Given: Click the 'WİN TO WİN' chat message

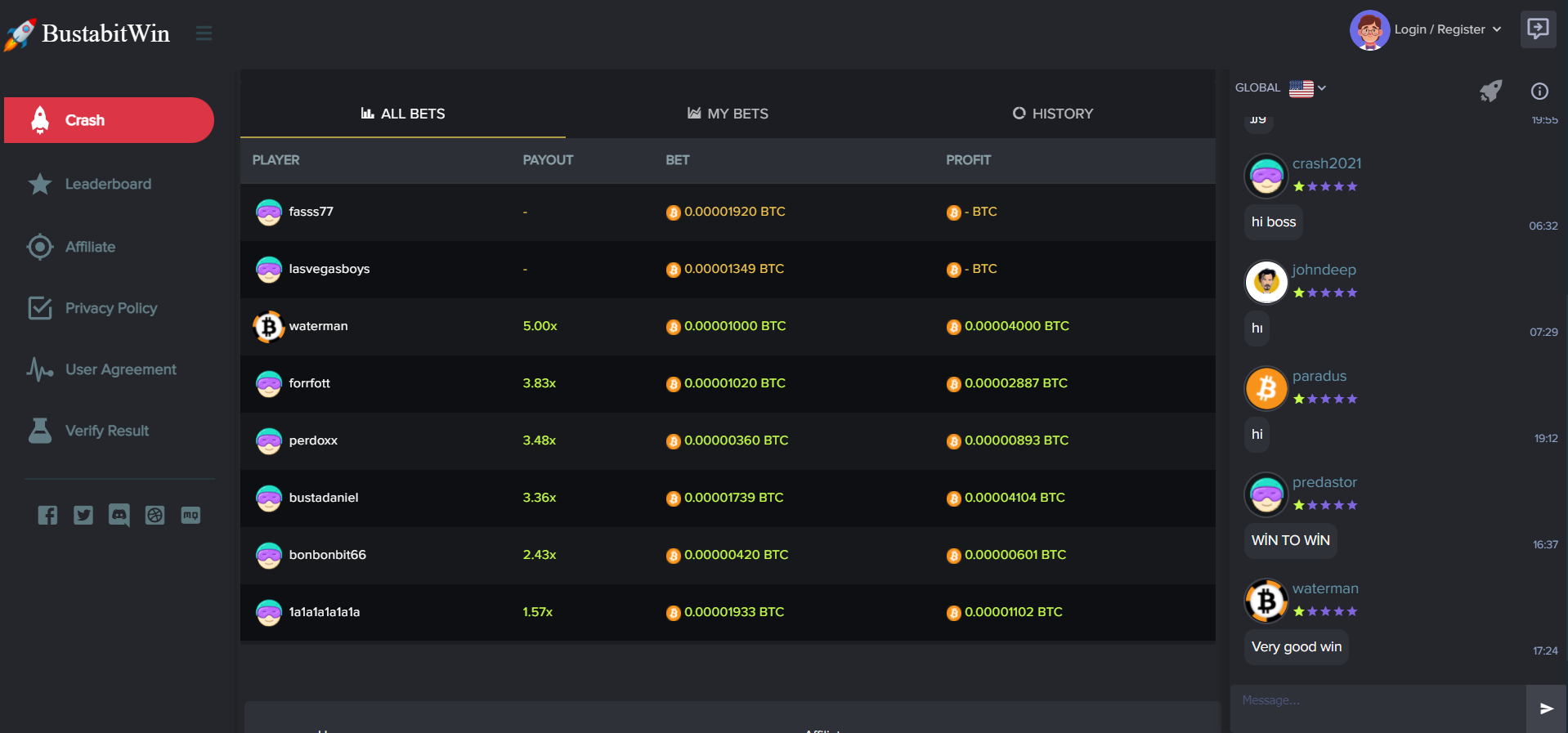Looking at the screenshot, I should [1291, 540].
